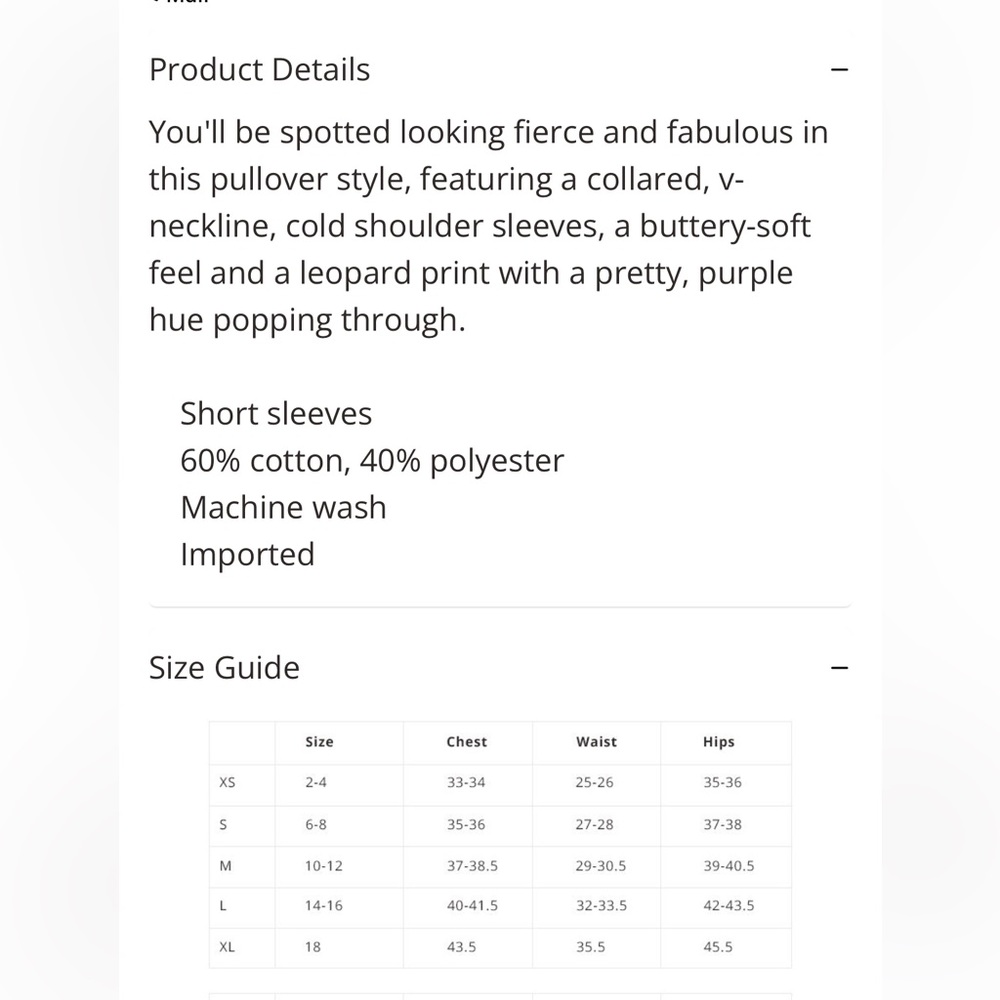This screenshot has height=1000, width=1000.
Task: Click the XS hips 35-36 cell
Action: coord(723,782)
